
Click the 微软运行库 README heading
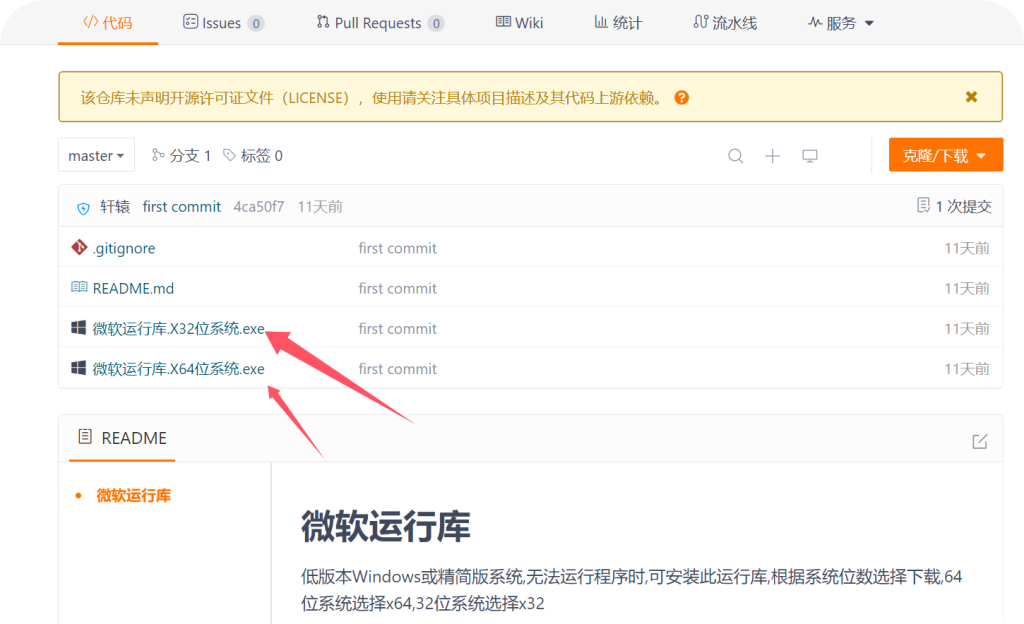click(385, 527)
